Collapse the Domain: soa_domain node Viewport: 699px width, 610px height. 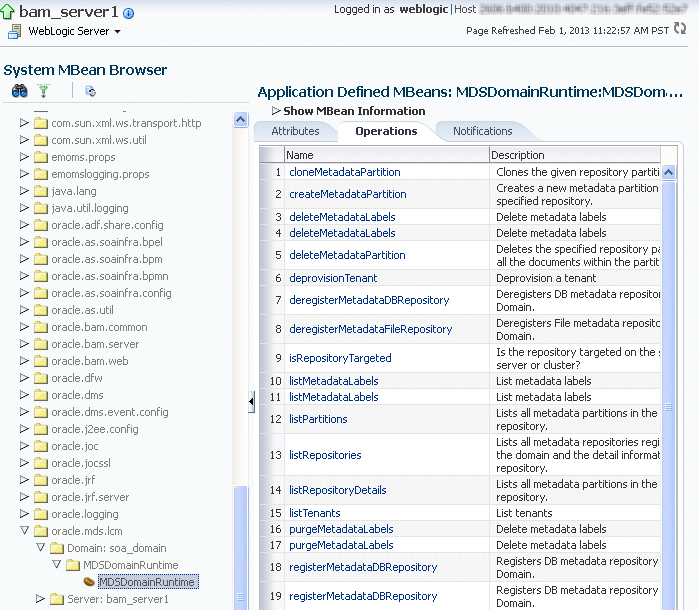click(40, 548)
